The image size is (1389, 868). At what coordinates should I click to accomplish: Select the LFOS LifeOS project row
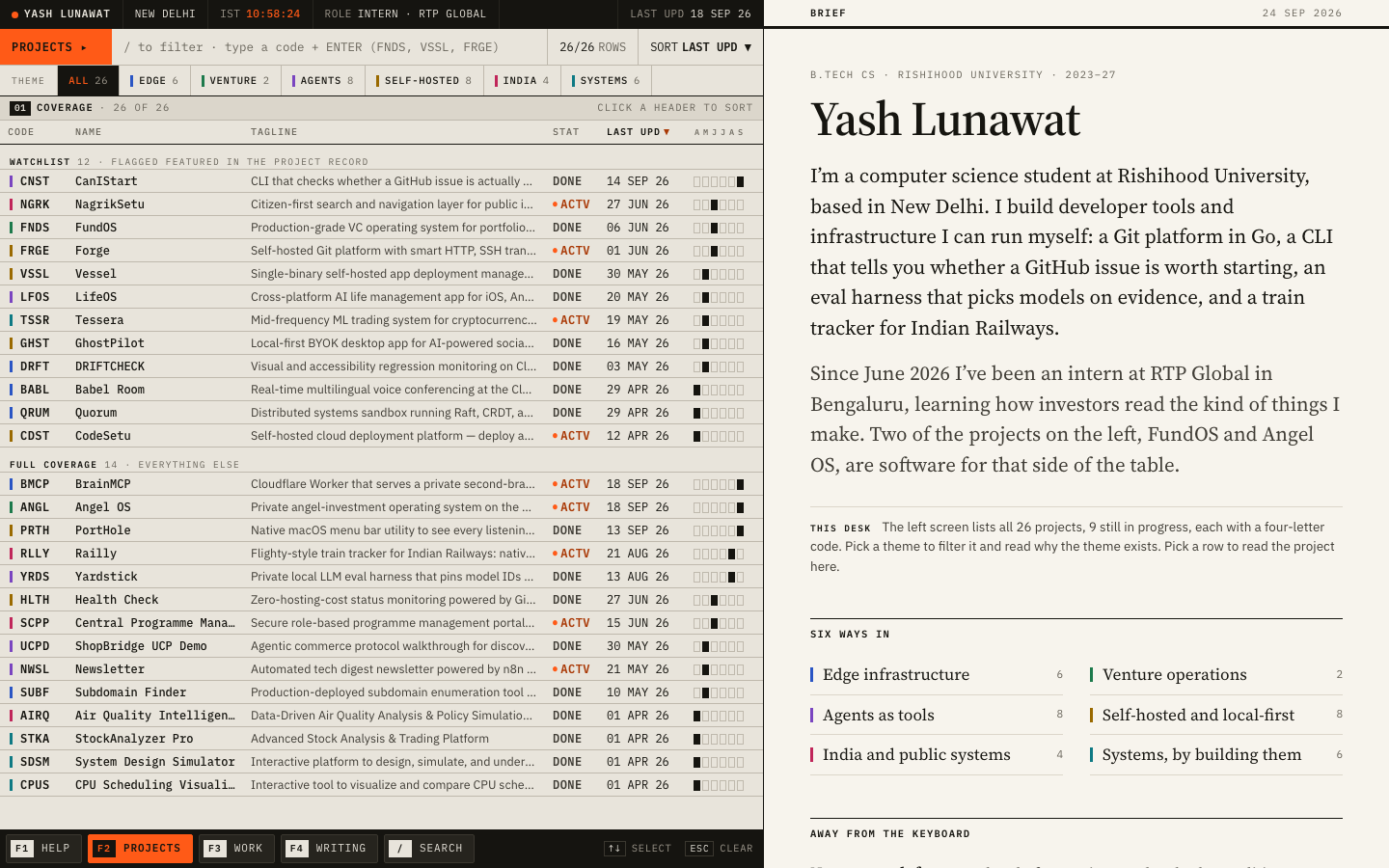coord(381,297)
